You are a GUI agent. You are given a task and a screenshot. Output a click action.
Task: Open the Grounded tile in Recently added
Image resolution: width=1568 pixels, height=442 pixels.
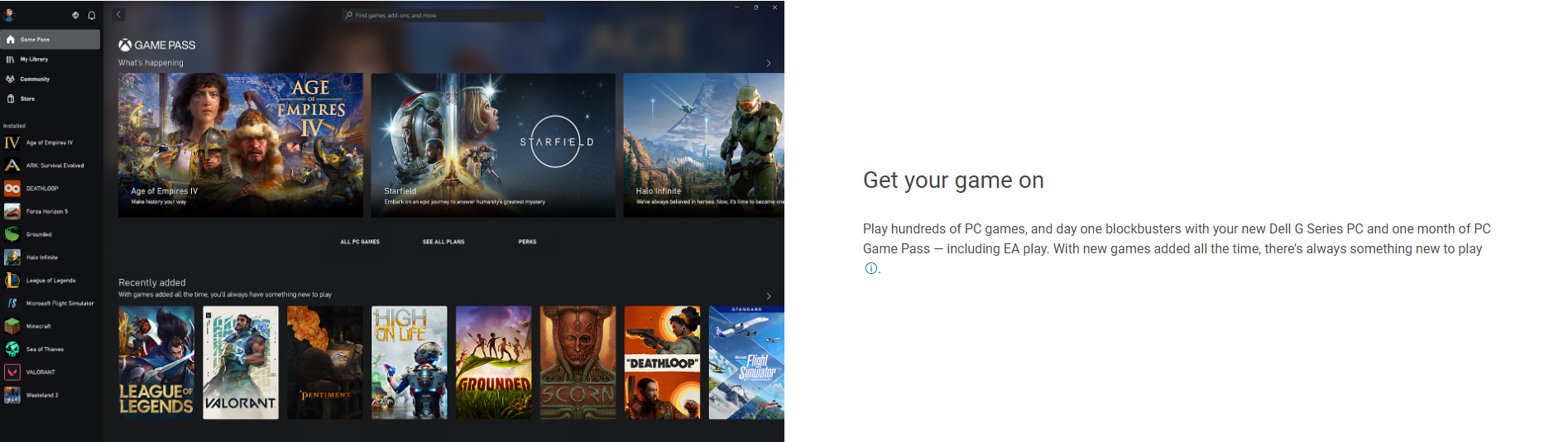[494, 363]
